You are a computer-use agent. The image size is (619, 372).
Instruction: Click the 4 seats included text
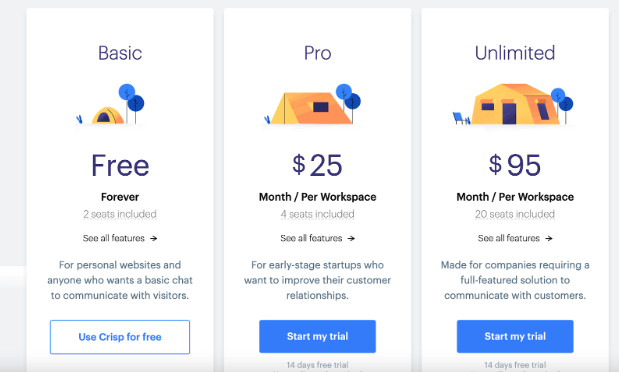(317, 214)
